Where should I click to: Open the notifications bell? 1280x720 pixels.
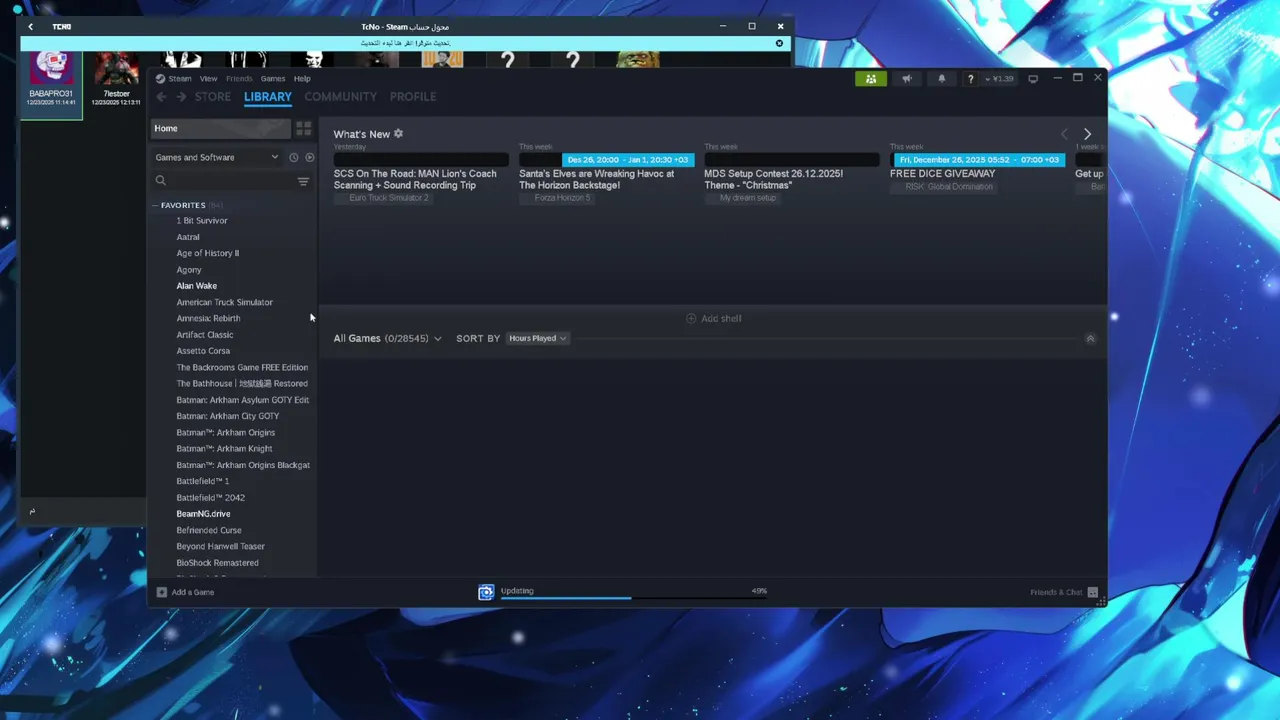tap(941, 78)
